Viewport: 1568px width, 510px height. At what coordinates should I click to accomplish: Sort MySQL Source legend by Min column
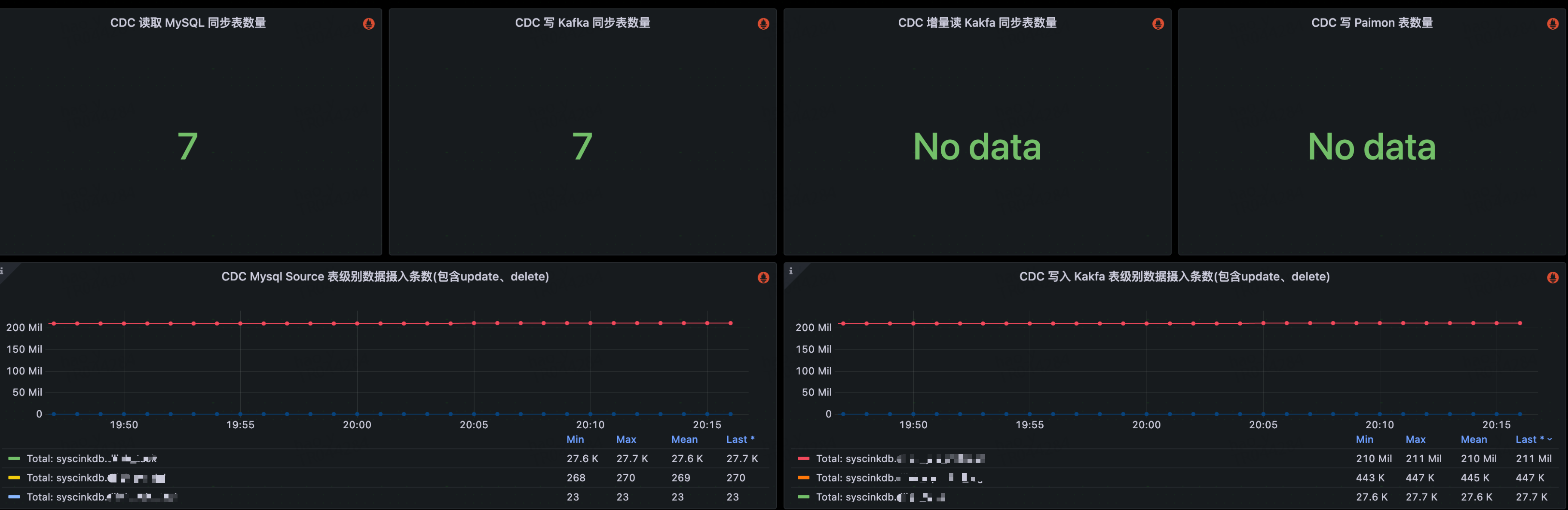[x=575, y=439]
